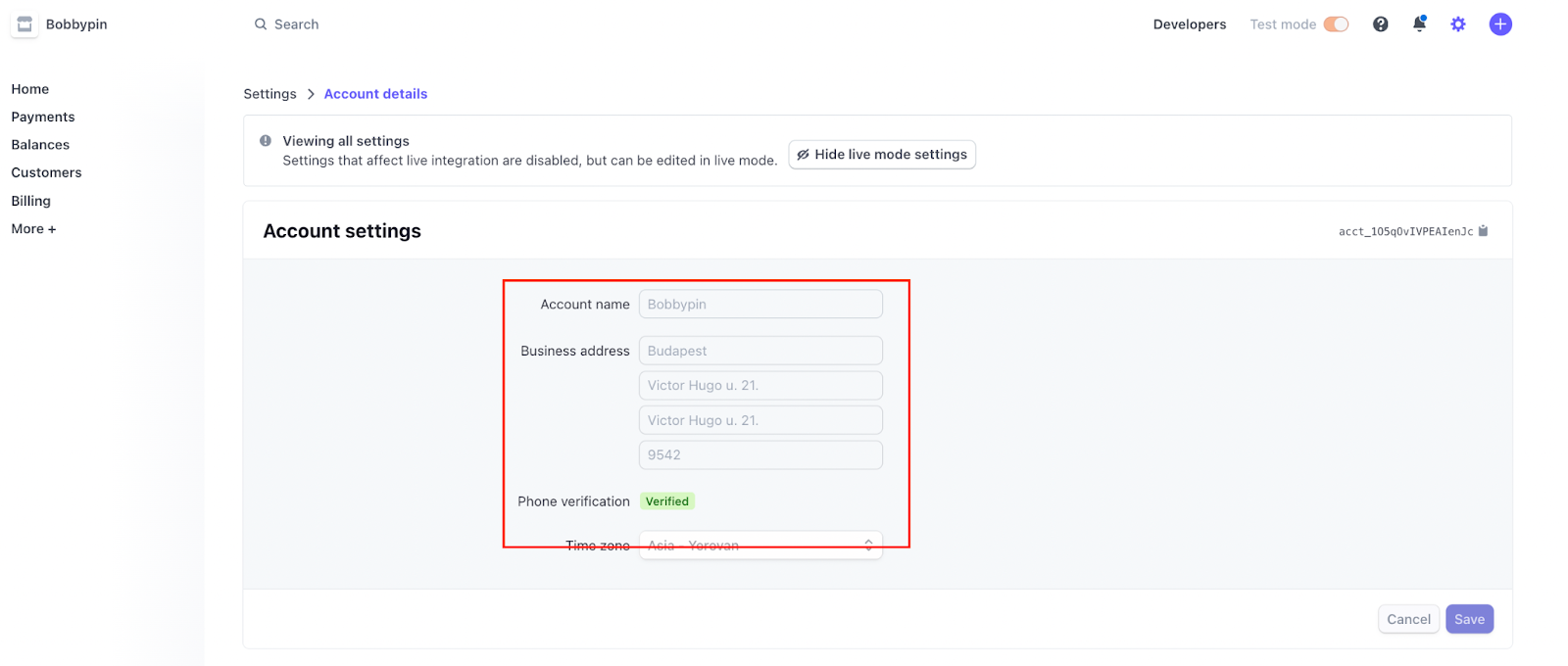Copy the account ID with clipboard icon

tap(1483, 231)
